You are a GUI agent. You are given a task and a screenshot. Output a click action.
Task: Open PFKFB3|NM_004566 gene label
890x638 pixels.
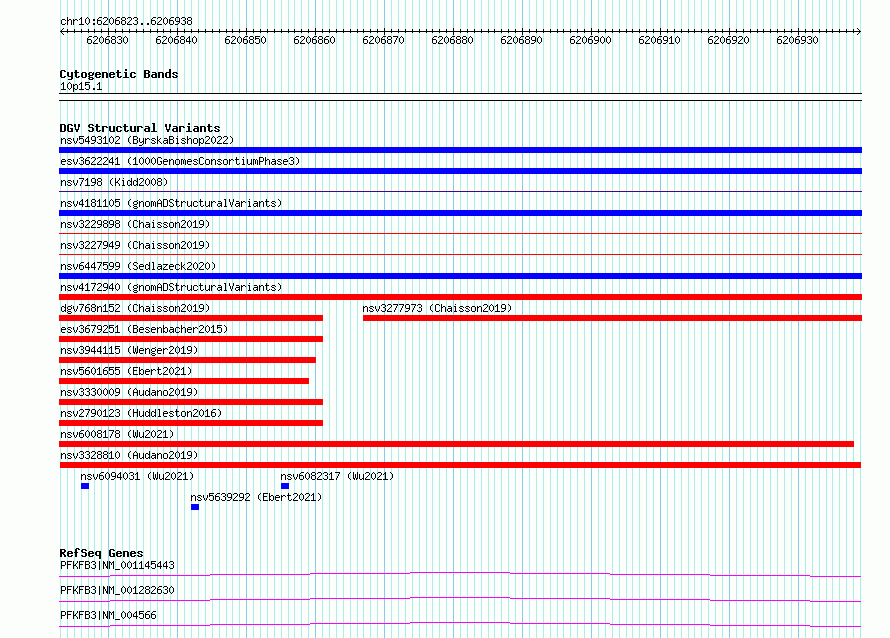point(108,615)
